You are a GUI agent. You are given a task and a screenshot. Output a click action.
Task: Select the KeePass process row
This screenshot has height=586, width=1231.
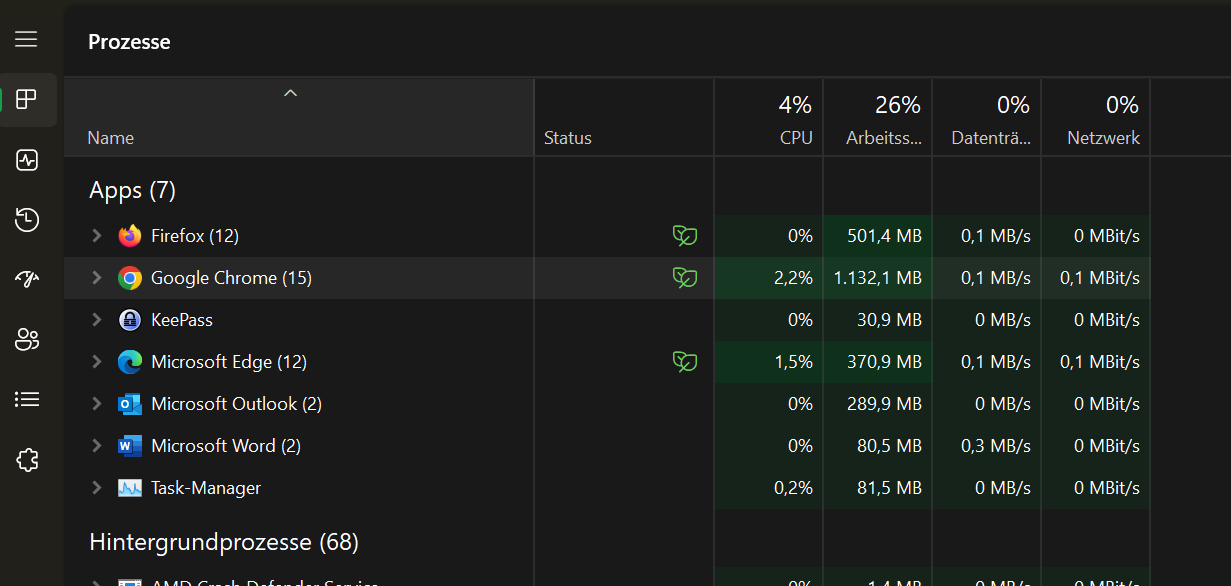(x=607, y=320)
